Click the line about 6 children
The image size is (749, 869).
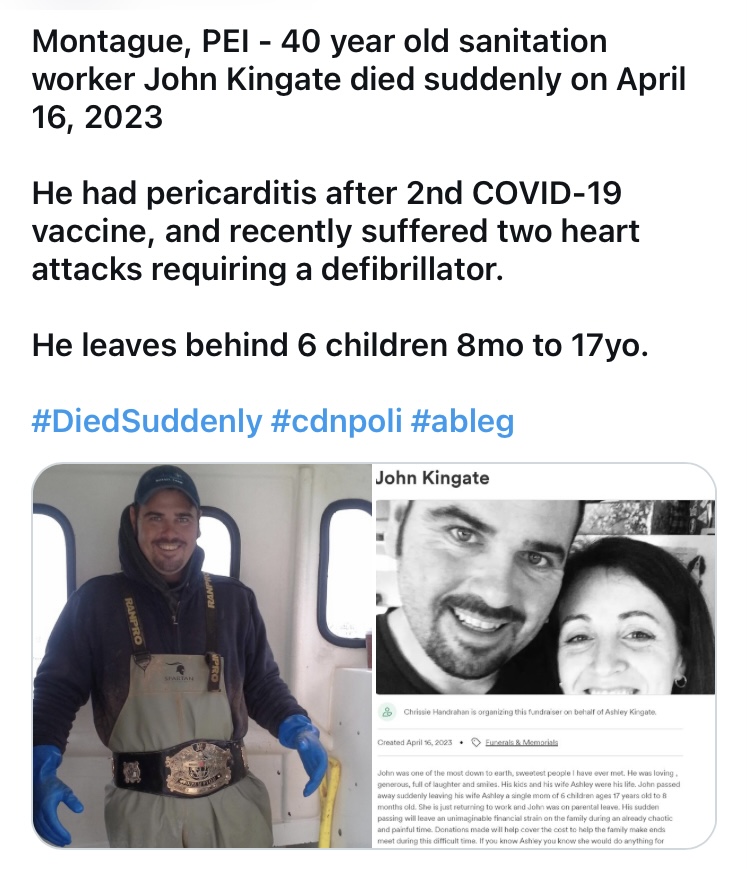(x=340, y=345)
